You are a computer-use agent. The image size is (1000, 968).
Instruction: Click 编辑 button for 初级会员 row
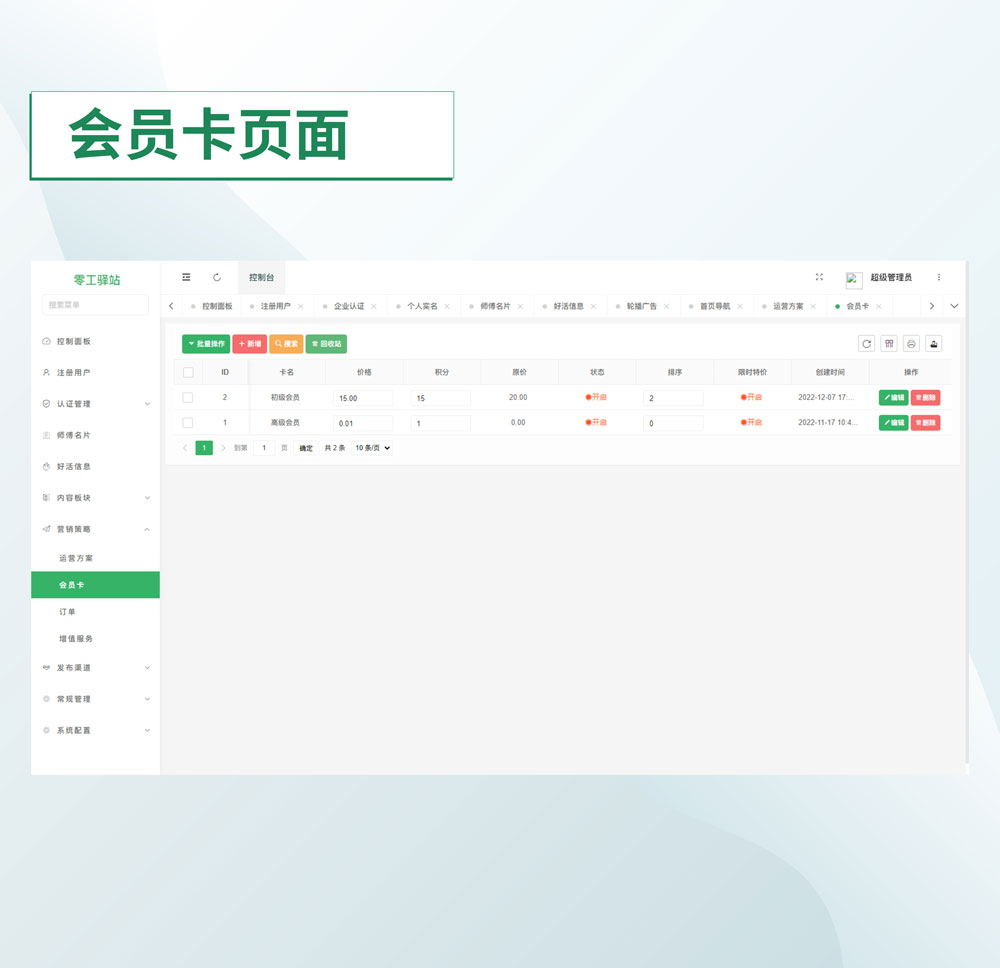click(893, 398)
